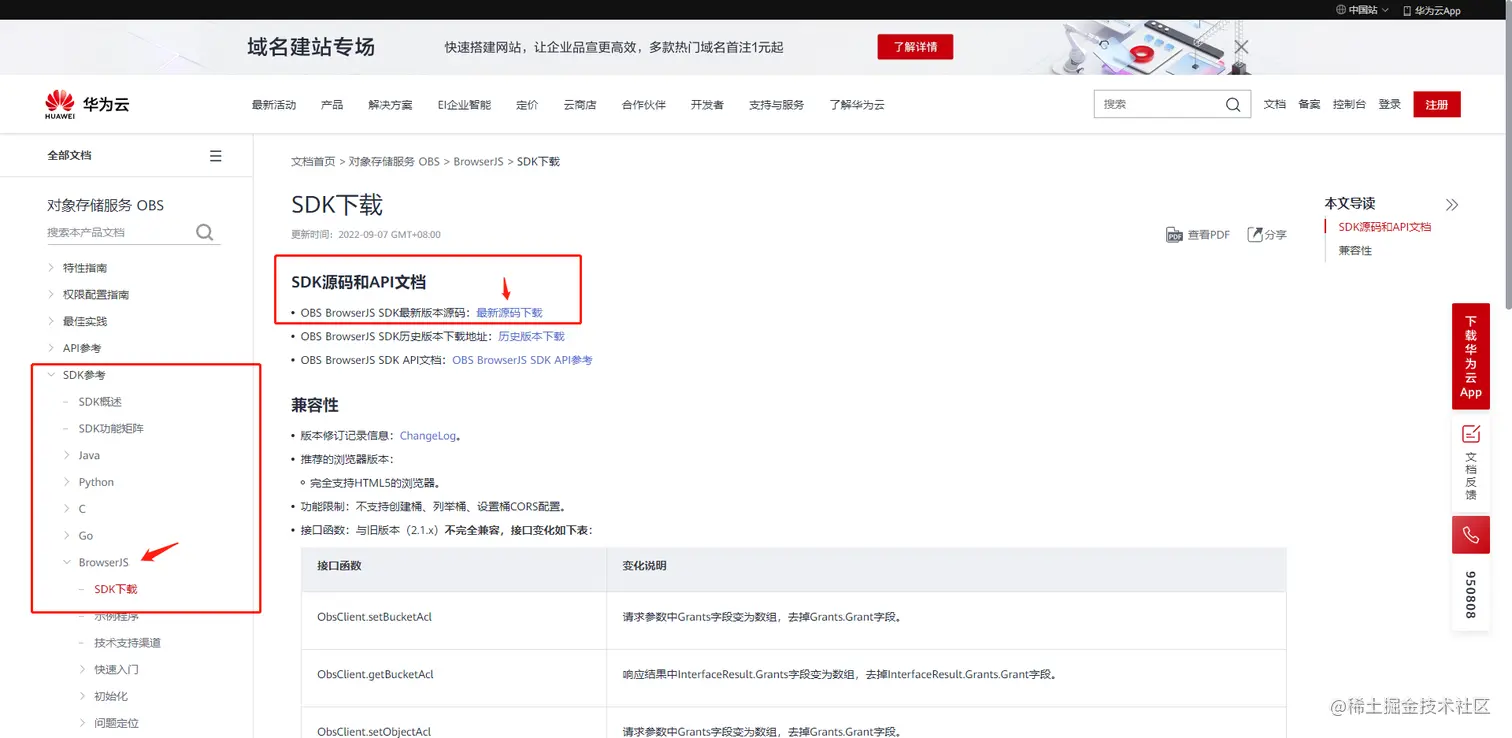Open the 定价 menu

click(x=527, y=104)
